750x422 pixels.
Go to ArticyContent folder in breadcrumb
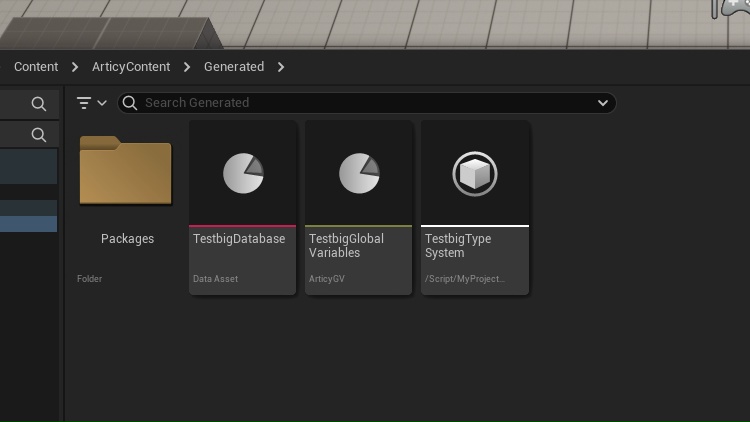click(131, 67)
